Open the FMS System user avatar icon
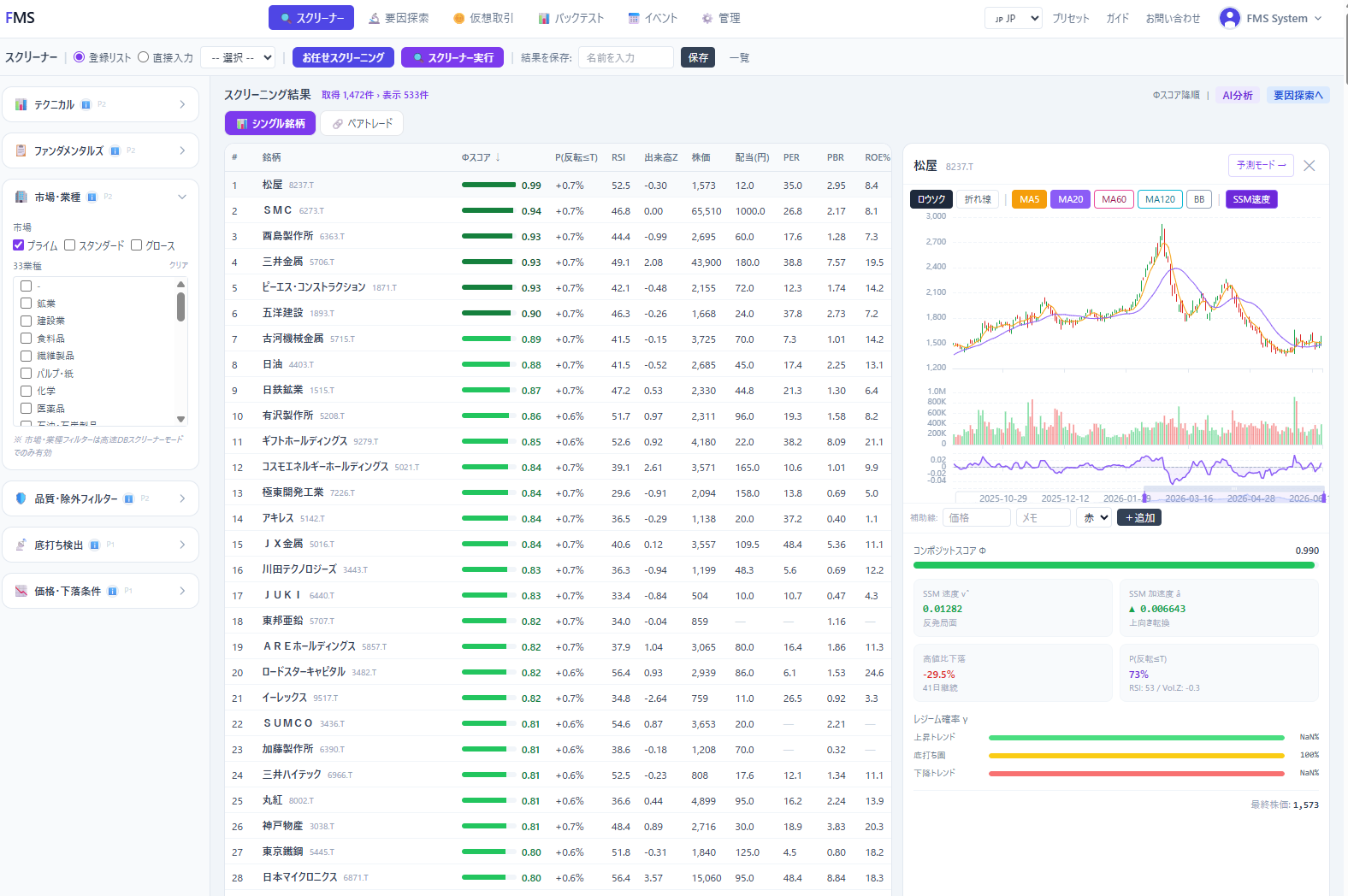The width and height of the screenshot is (1348, 896). (1229, 18)
